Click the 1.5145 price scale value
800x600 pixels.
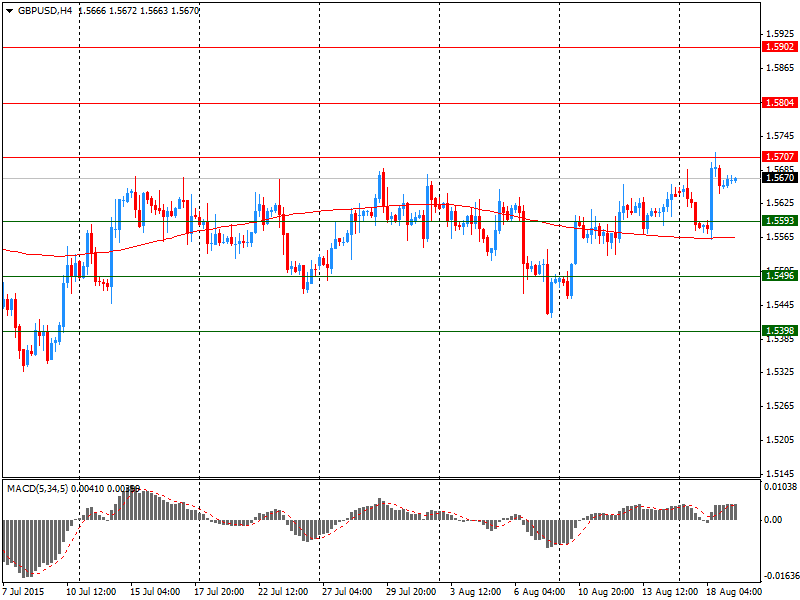pos(780,473)
